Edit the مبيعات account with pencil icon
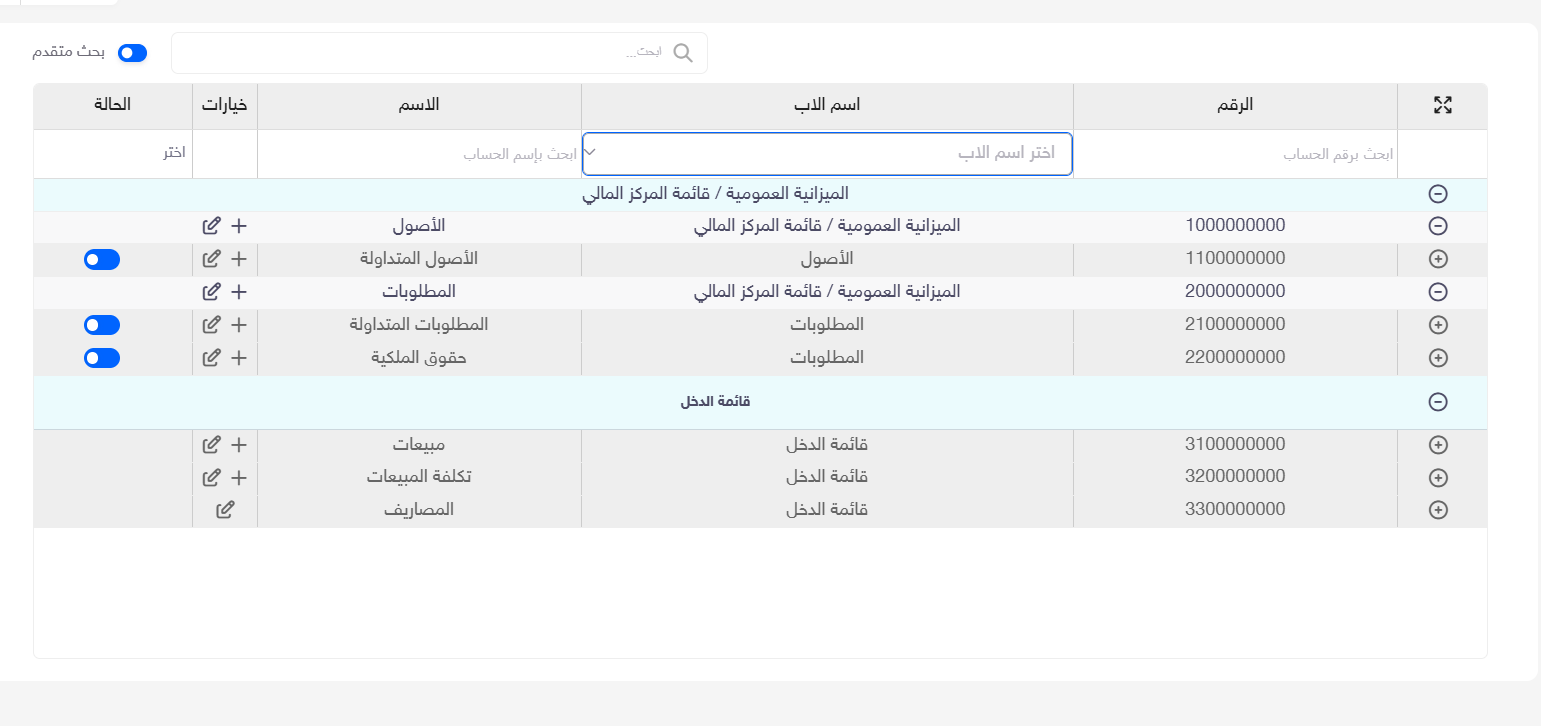This screenshot has width=1541, height=726. coord(211,445)
